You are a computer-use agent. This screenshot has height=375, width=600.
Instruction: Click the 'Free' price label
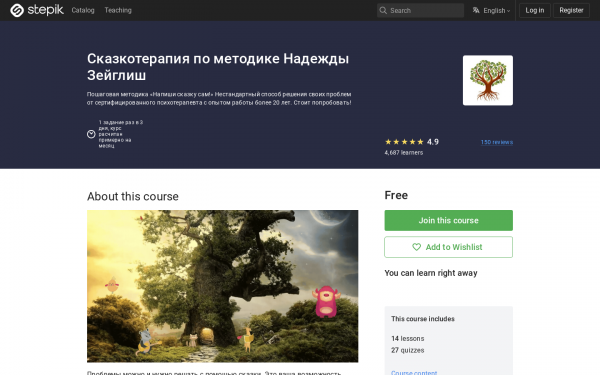396,195
